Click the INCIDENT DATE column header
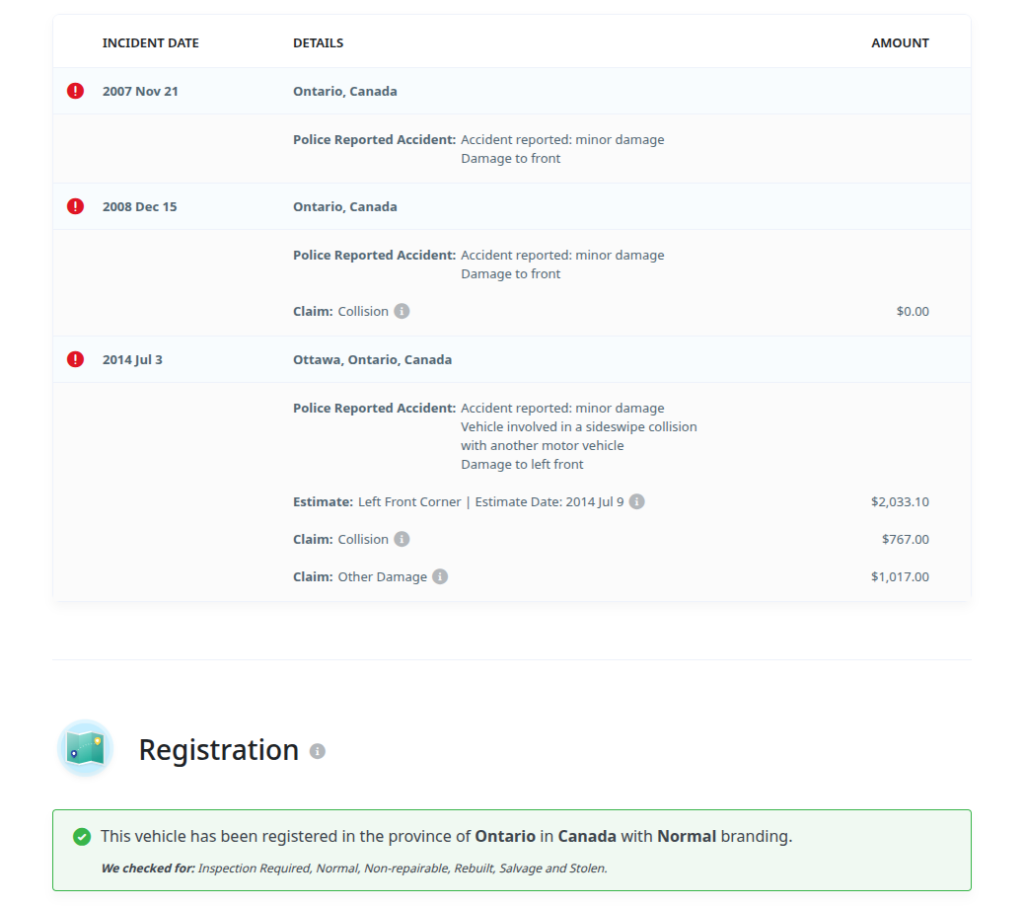Image resolution: width=1024 pixels, height=906 pixels. click(x=150, y=43)
